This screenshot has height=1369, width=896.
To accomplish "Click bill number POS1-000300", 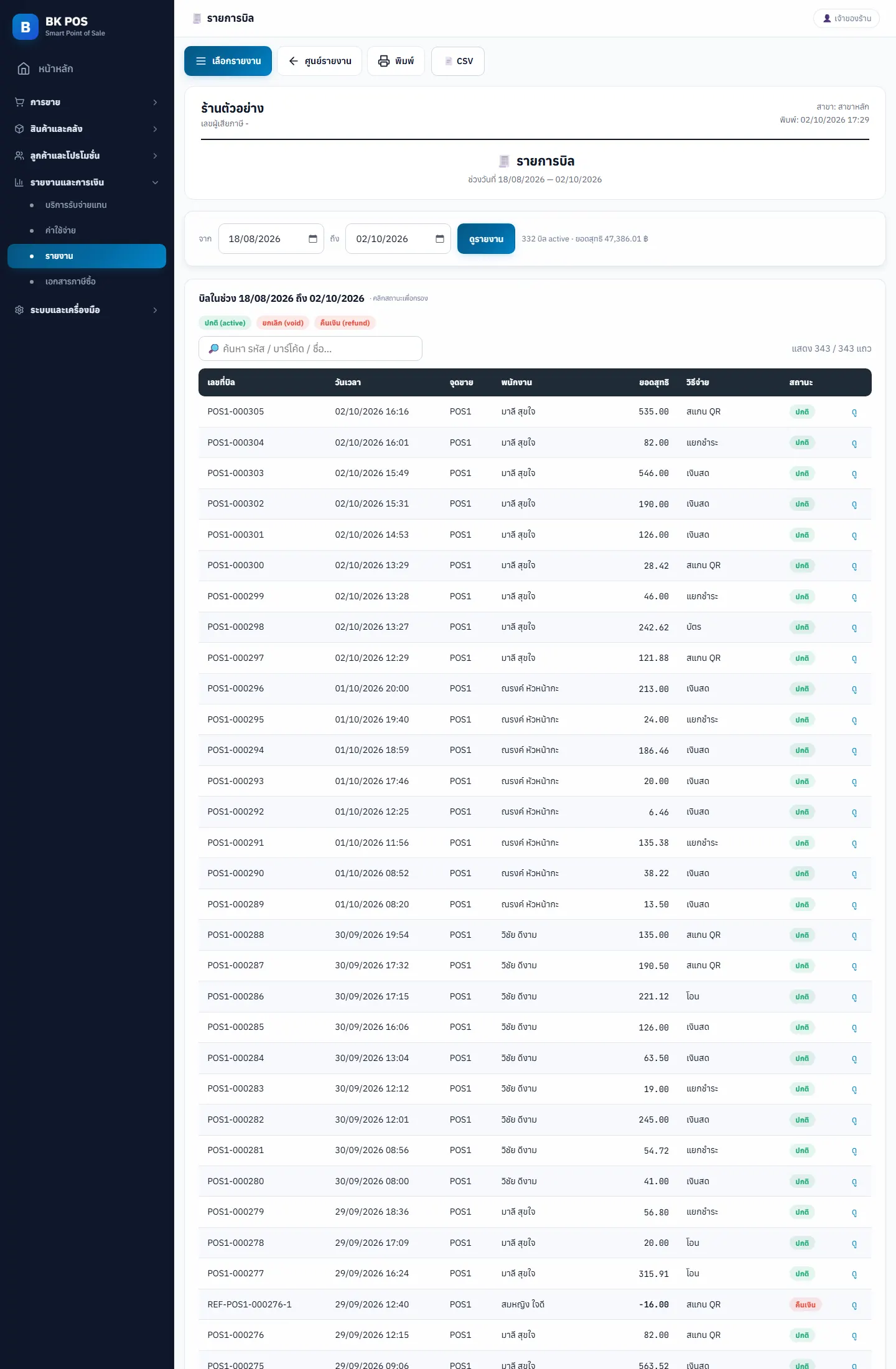I will pyautogui.click(x=236, y=566).
